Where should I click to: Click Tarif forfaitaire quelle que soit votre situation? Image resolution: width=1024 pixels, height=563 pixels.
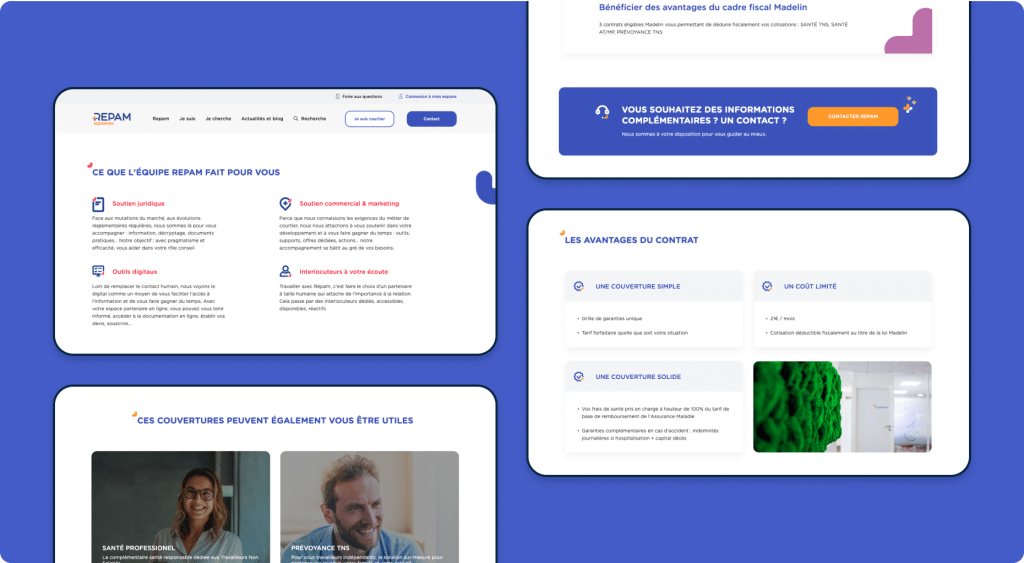(635, 333)
